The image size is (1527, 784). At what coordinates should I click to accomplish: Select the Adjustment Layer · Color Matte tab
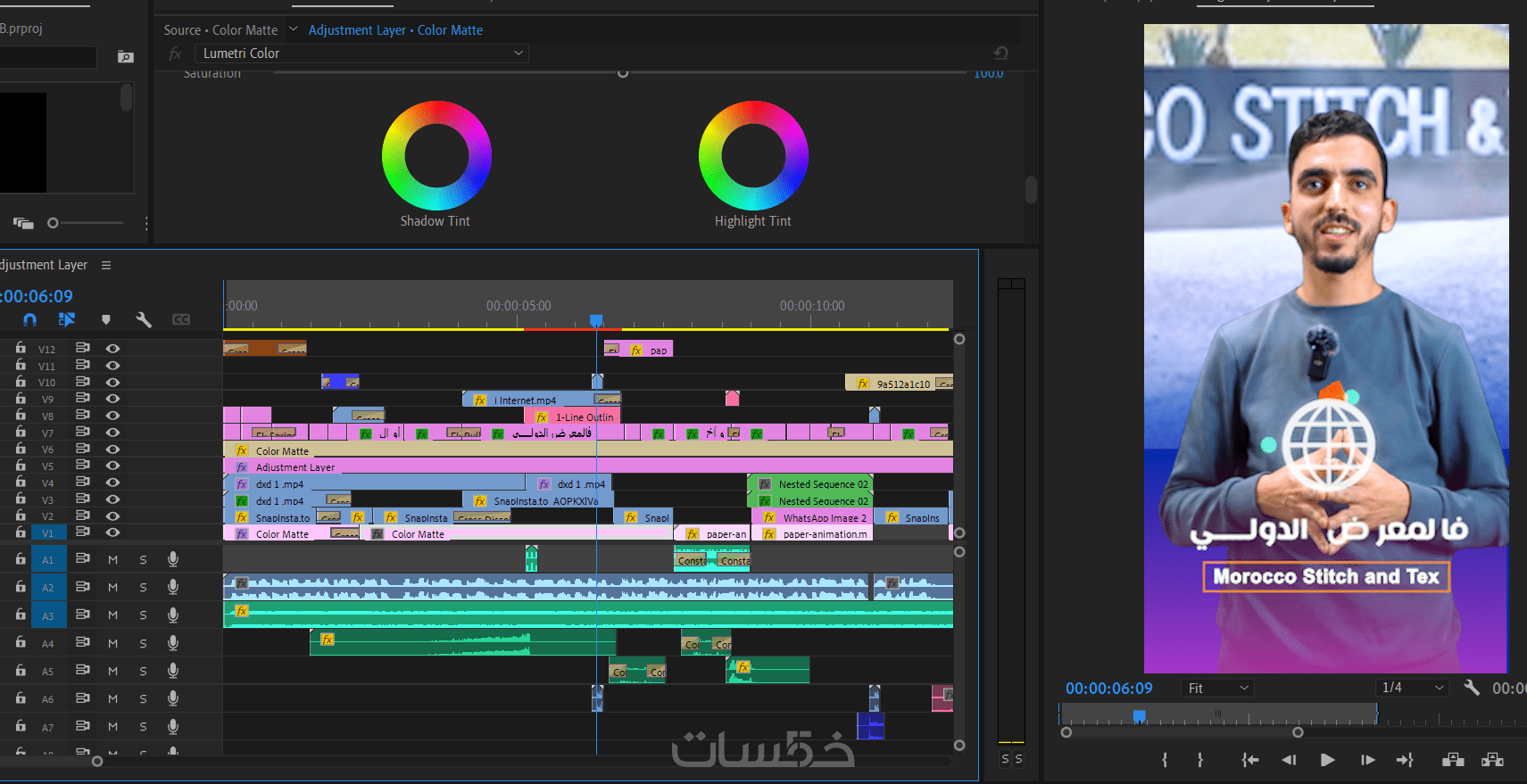(x=395, y=30)
